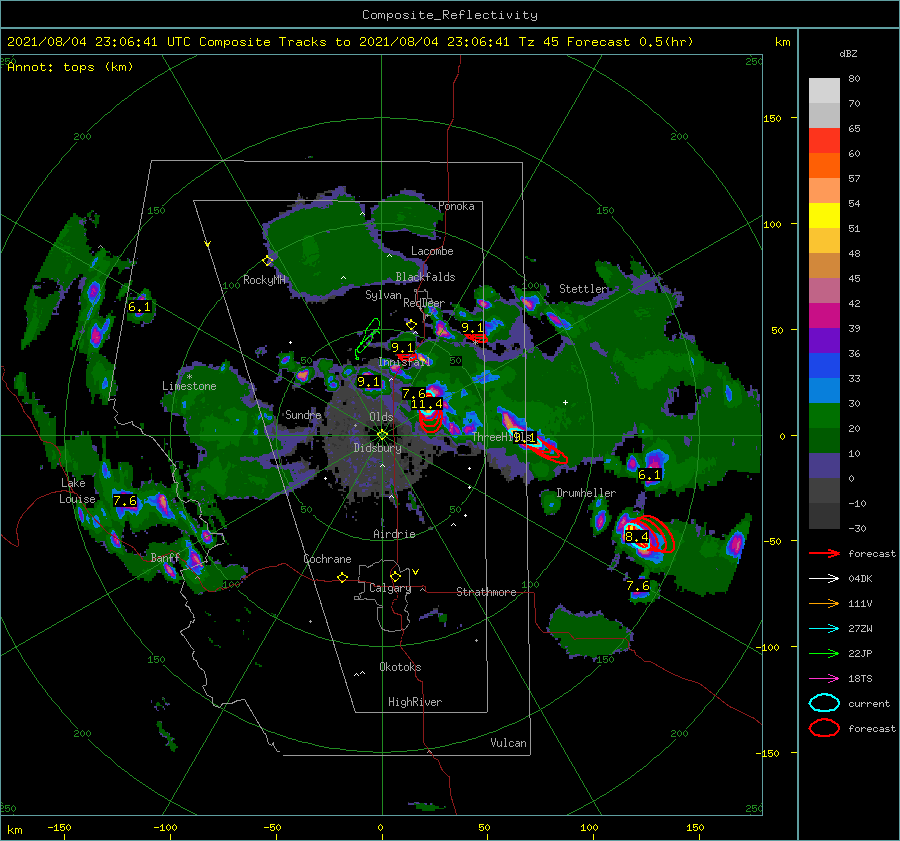900x841 pixels.
Task: Pick the light blue 33 dBZ swatch
Action: 824,391
